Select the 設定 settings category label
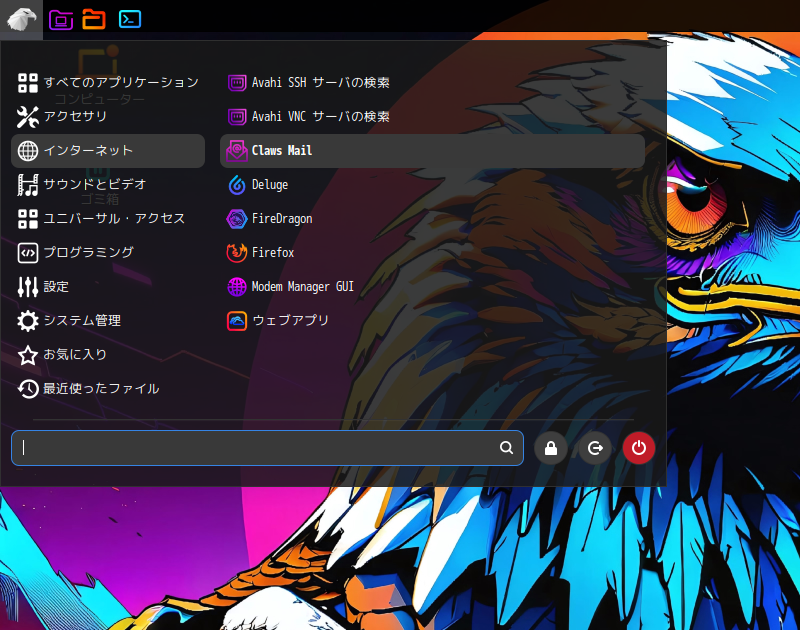 (x=56, y=287)
